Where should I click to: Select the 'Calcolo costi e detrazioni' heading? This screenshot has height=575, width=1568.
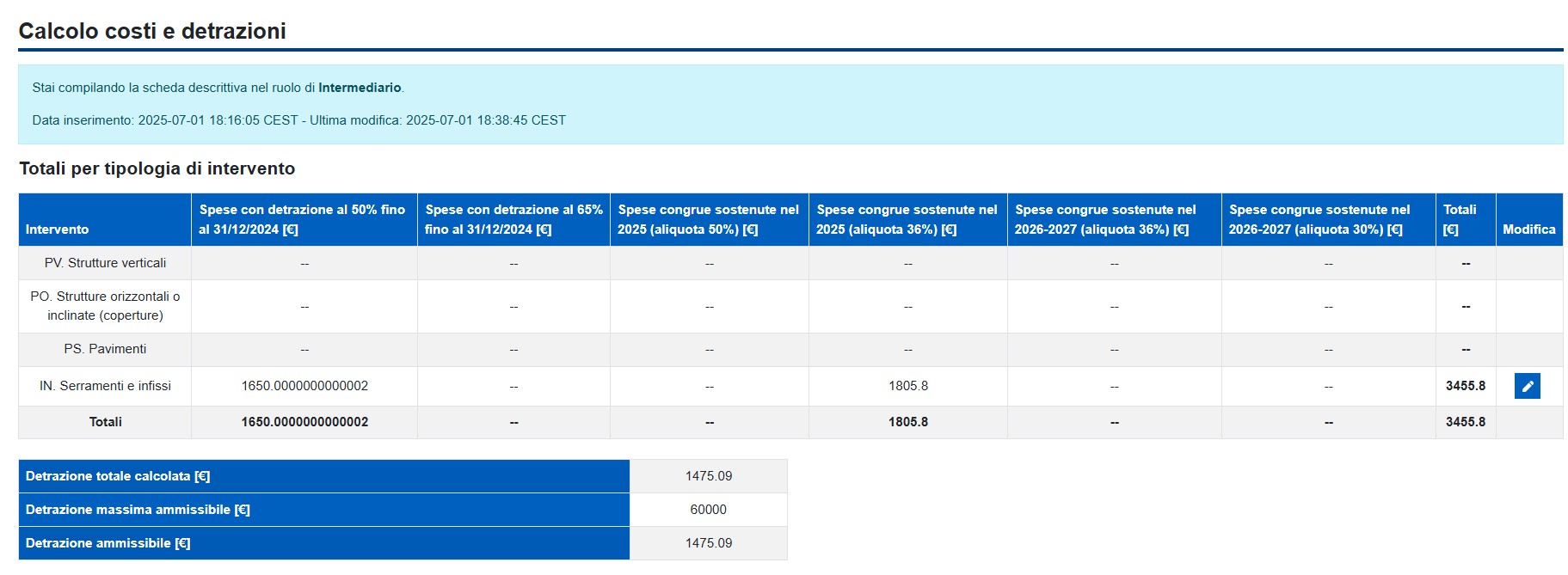tap(152, 31)
